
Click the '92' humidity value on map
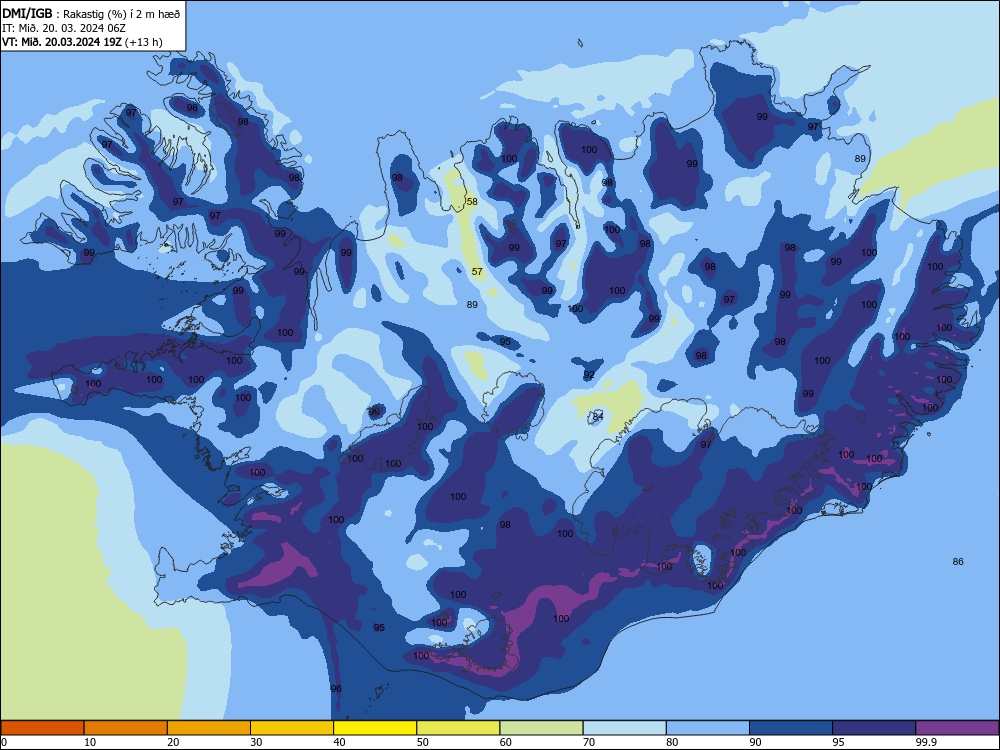589,374
